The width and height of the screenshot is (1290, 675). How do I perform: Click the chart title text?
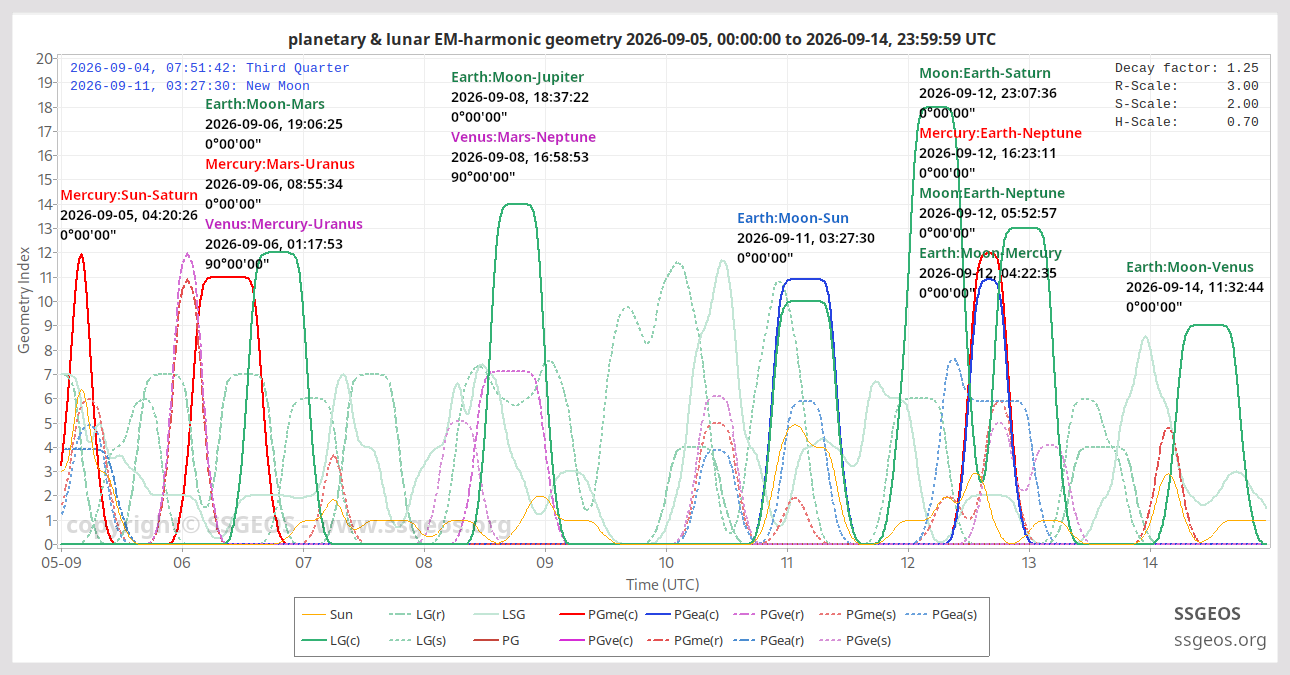click(642, 39)
